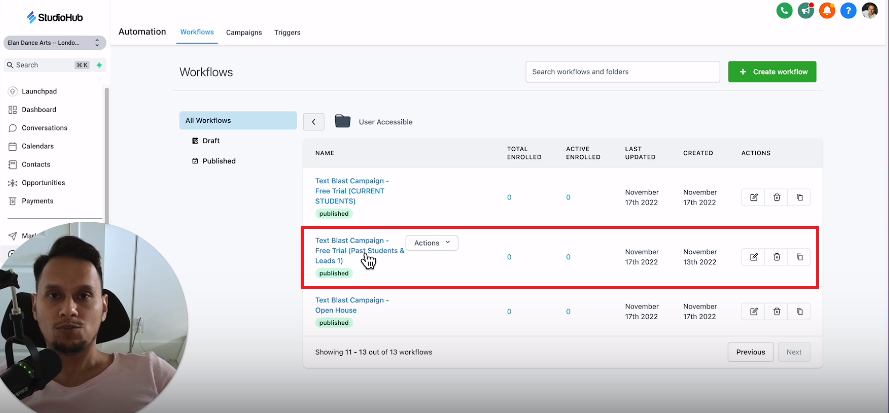
Task: Edit the Free Trial (CURRENT STUDENTS) workflow
Action: [x=753, y=197]
